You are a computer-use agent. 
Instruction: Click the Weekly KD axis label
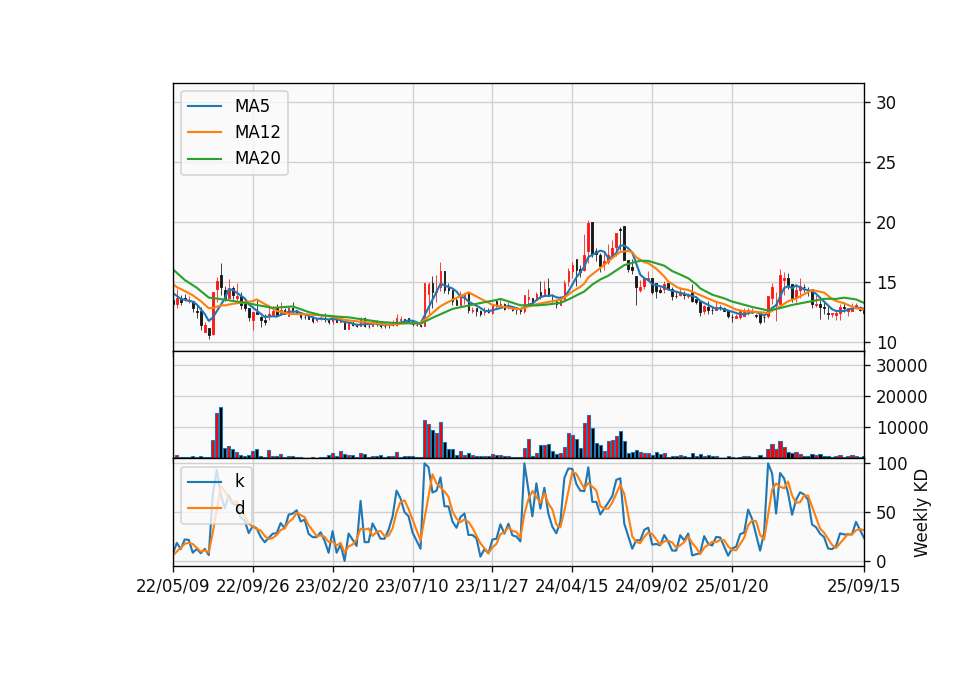click(x=920, y=513)
